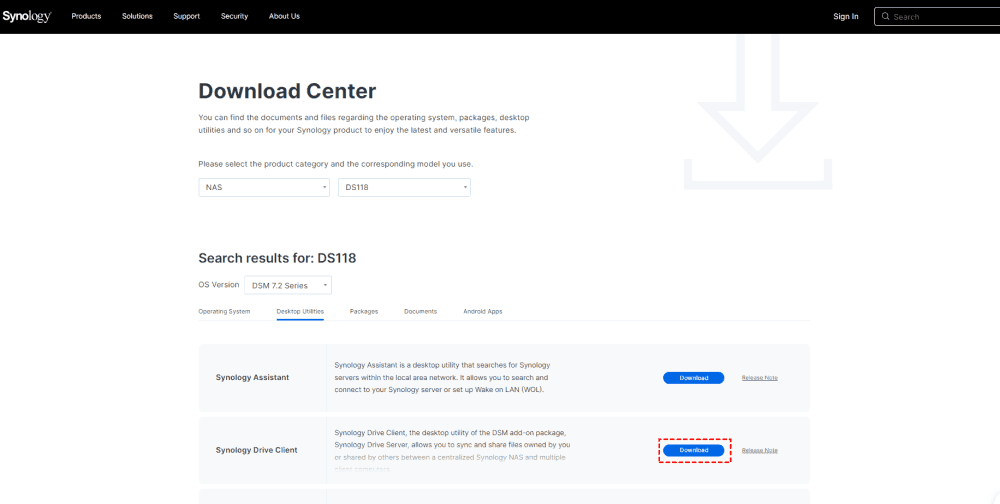Open the Support menu
The width and height of the screenshot is (1000, 504).
tap(187, 17)
